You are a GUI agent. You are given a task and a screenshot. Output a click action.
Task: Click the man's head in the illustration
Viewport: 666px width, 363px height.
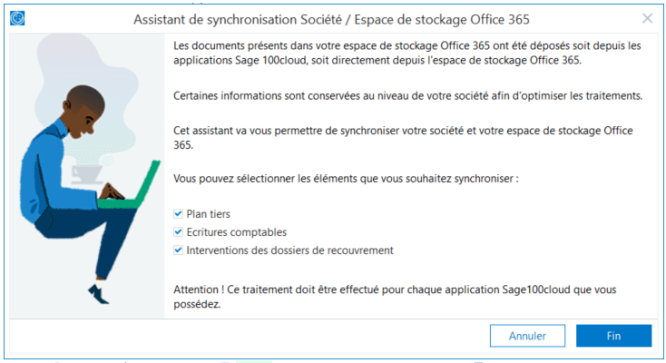pos(84,111)
